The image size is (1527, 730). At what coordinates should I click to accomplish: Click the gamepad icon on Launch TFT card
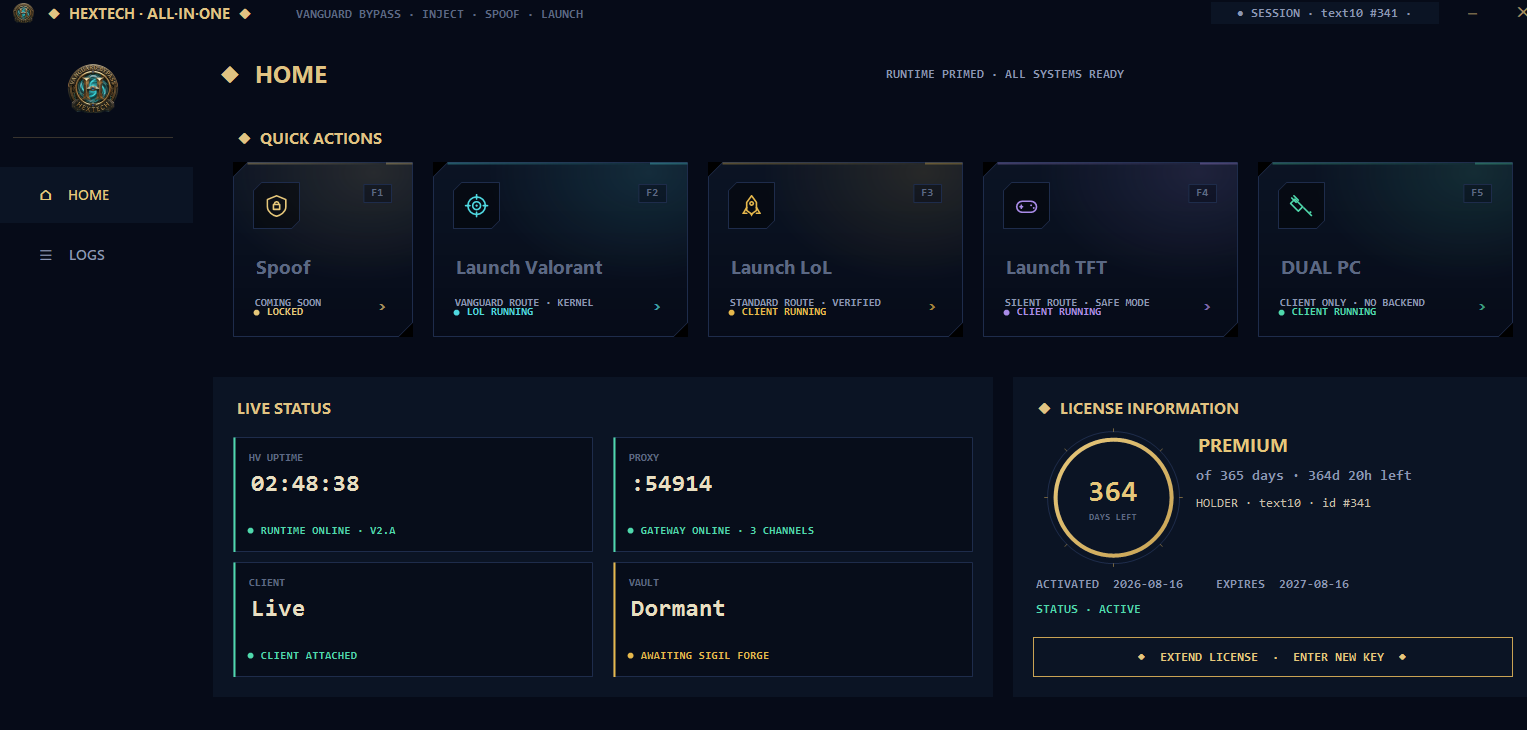click(1027, 206)
